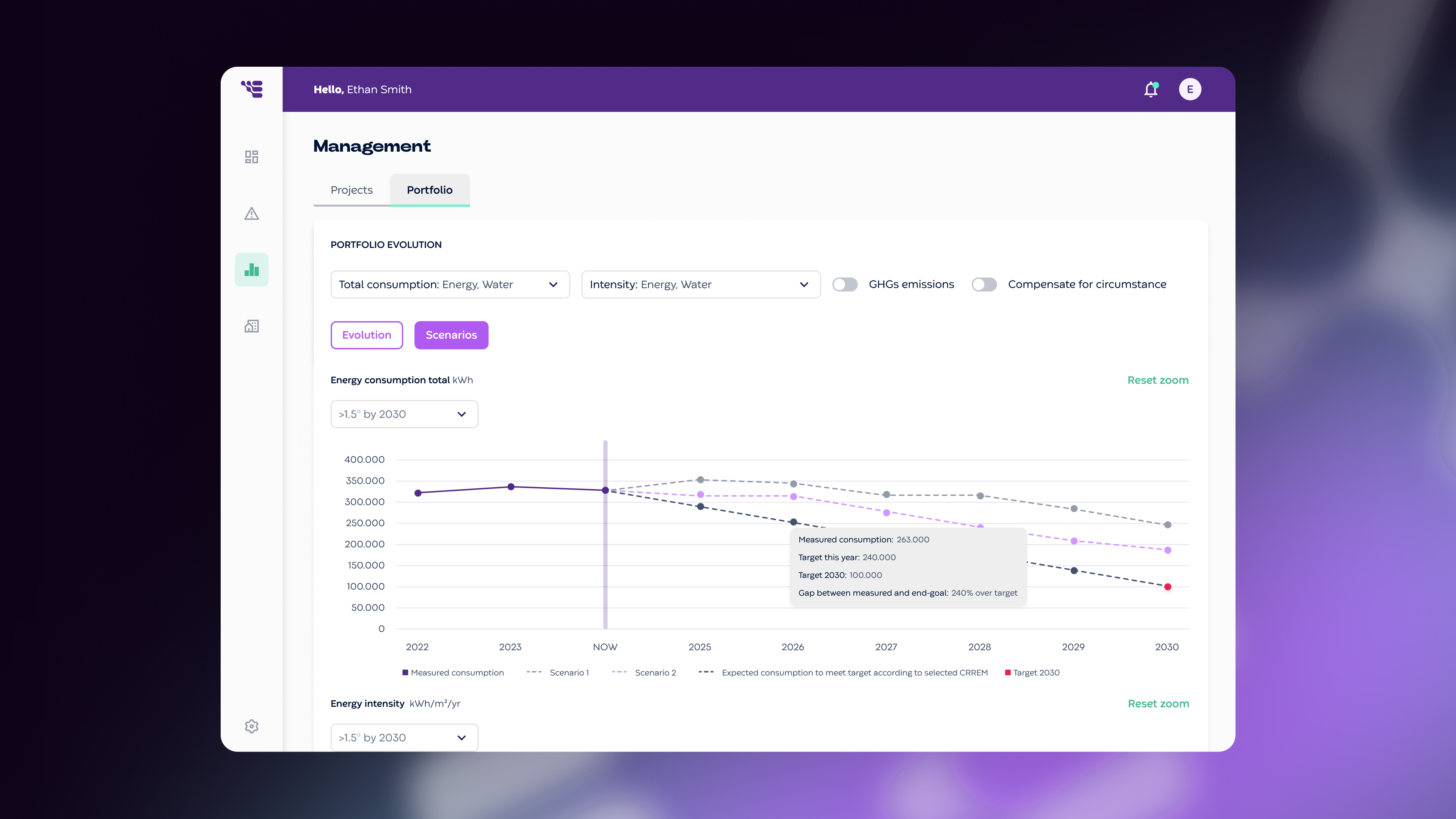The height and width of the screenshot is (819, 1456).
Task: Open the Dashboard panel from the sidebar
Action: pyautogui.click(x=251, y=157)
